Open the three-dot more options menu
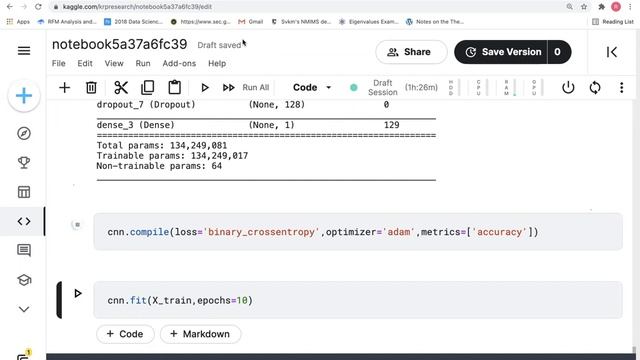Screen dimensions: 640x360 (622, 87)
